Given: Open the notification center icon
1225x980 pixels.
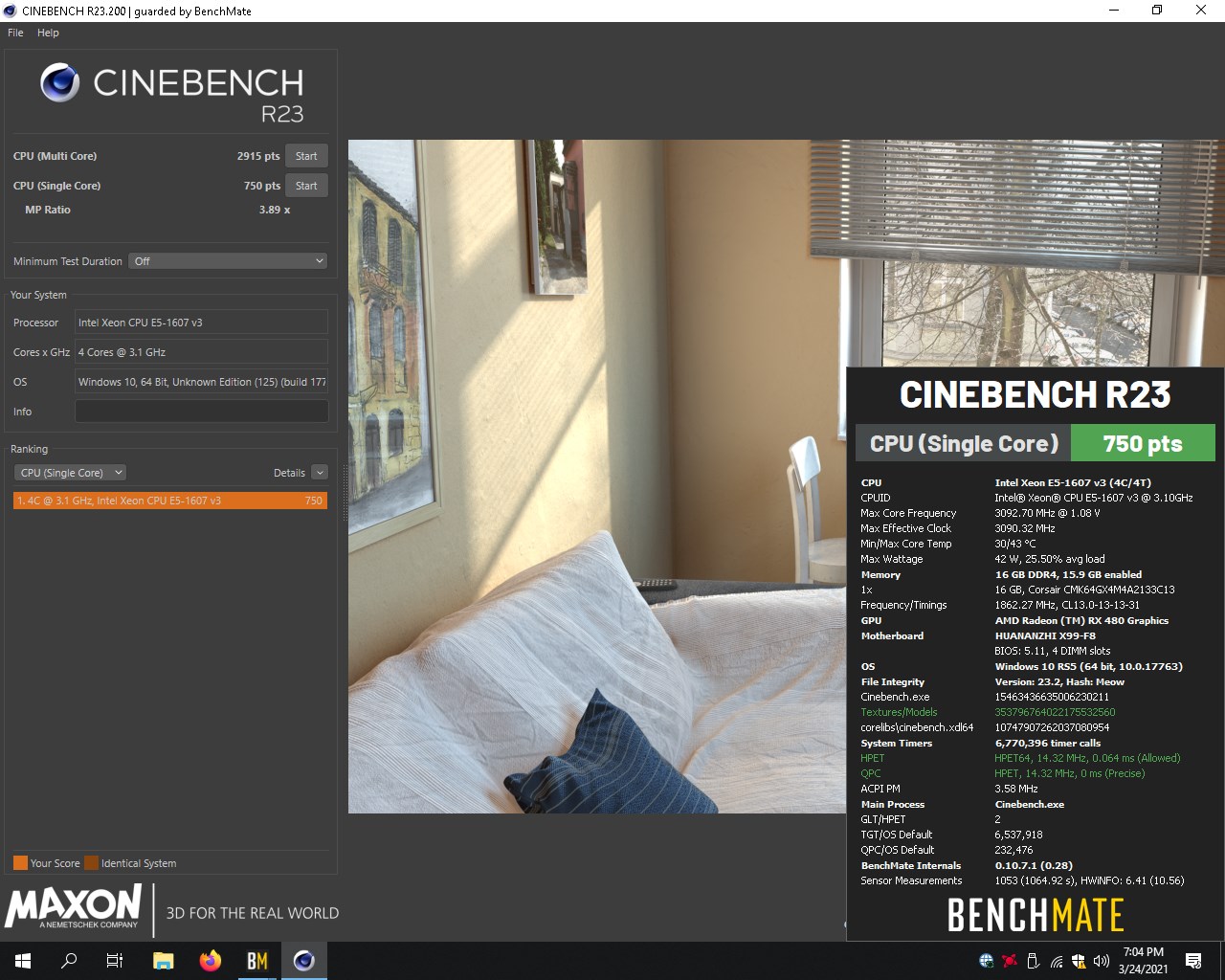Looking at the screenshot, I should pos(1193,961).
